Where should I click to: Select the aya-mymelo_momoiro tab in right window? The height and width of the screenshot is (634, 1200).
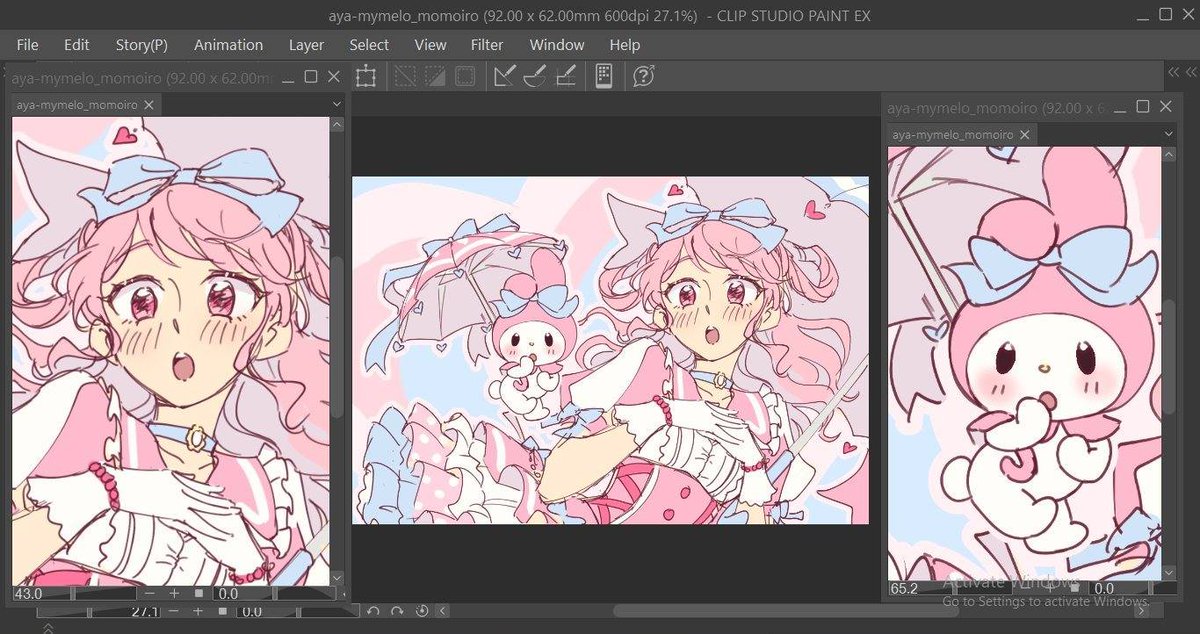(x=952, y=134)
